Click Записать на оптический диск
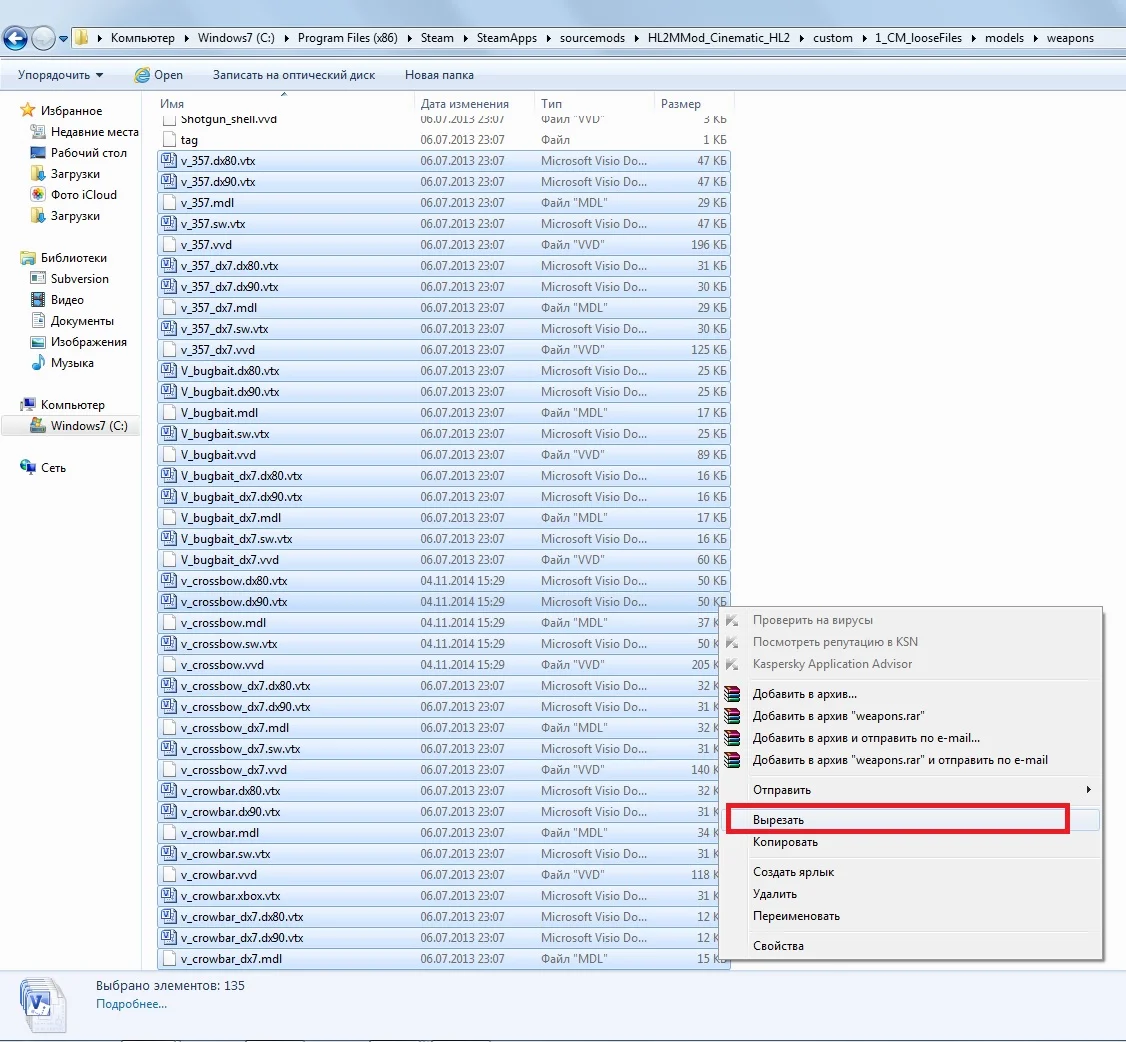This screenshot has width=1126, height=1042. (x=294, y=75)
